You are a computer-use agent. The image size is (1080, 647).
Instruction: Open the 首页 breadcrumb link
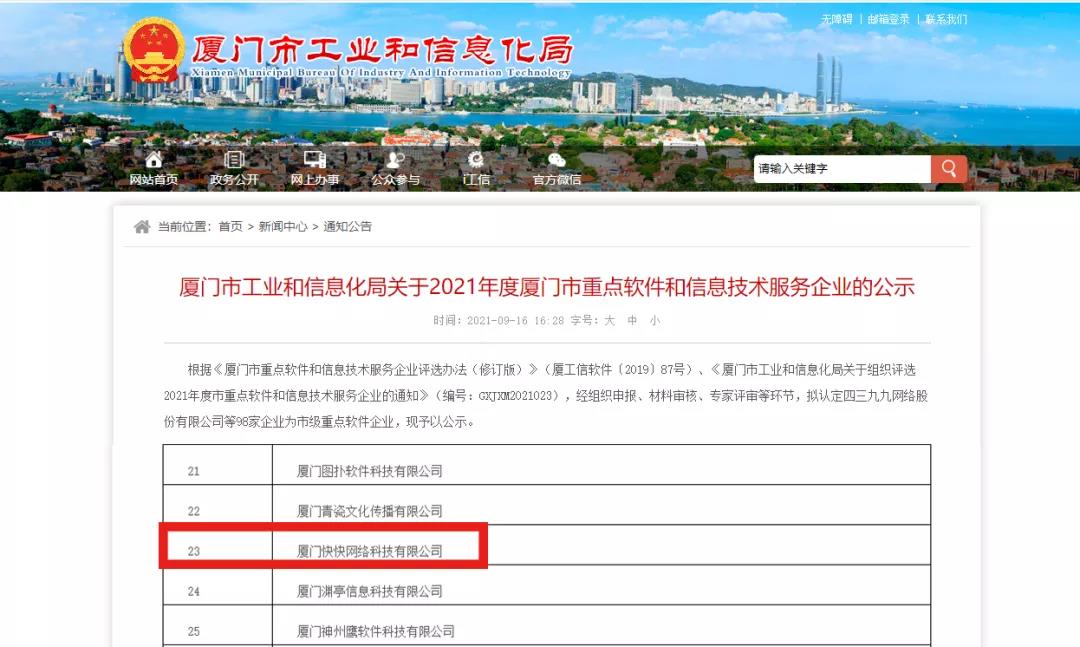(231, 227)
